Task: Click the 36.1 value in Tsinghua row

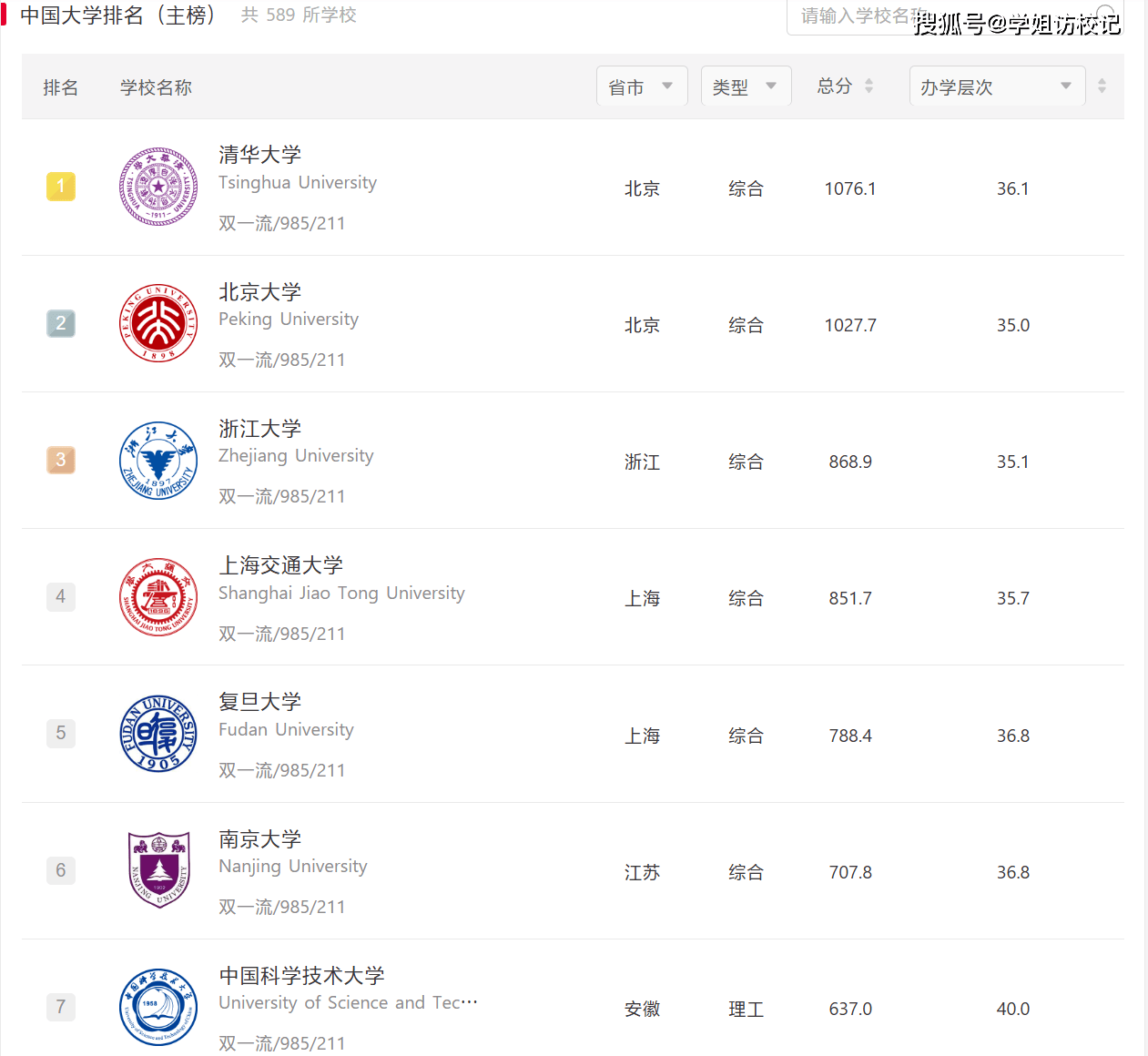Action: 1013,188
